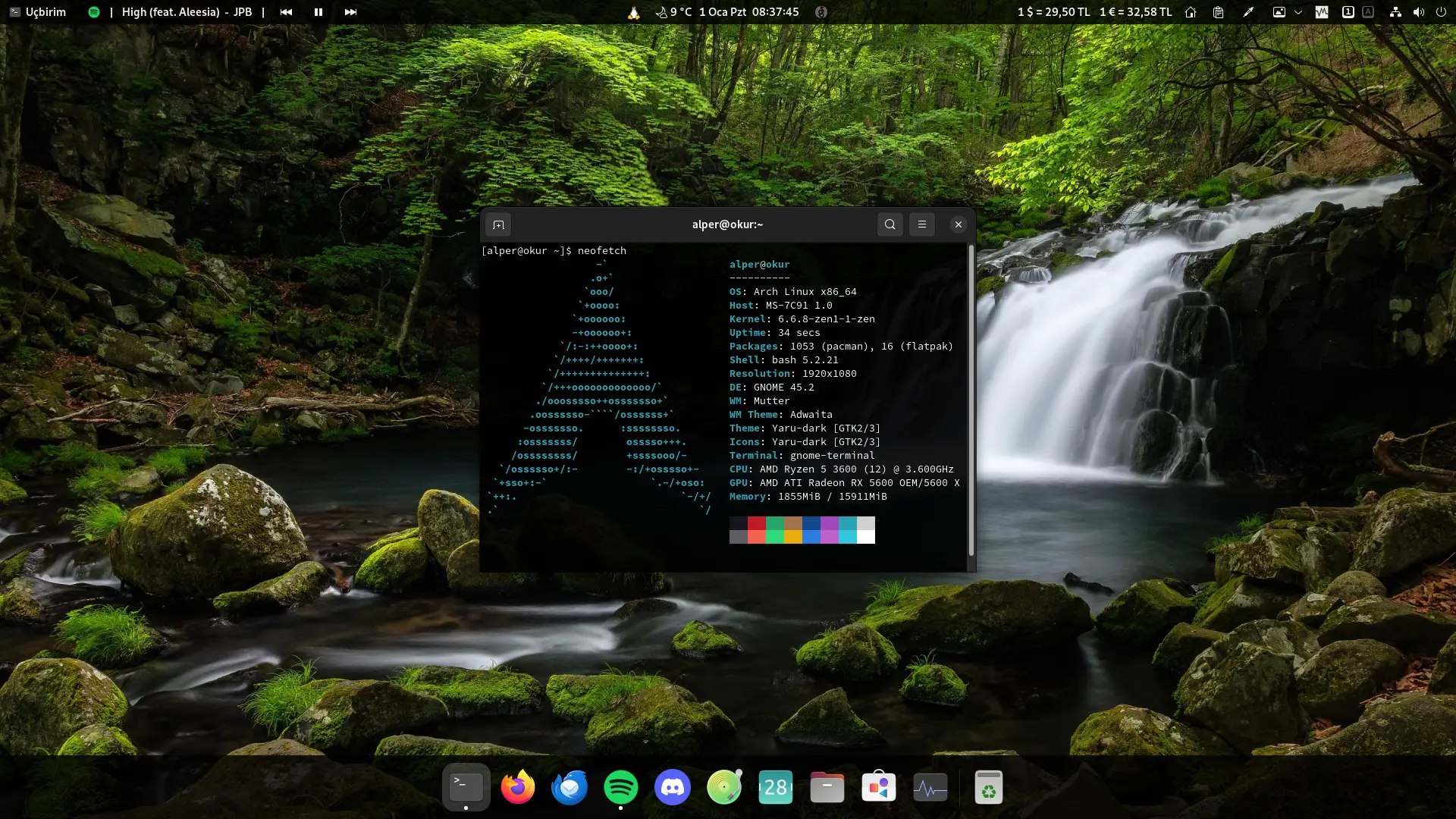Open the clock and calendar menu
This screenshot has width=1456, height=819.
tap(748, 12)
